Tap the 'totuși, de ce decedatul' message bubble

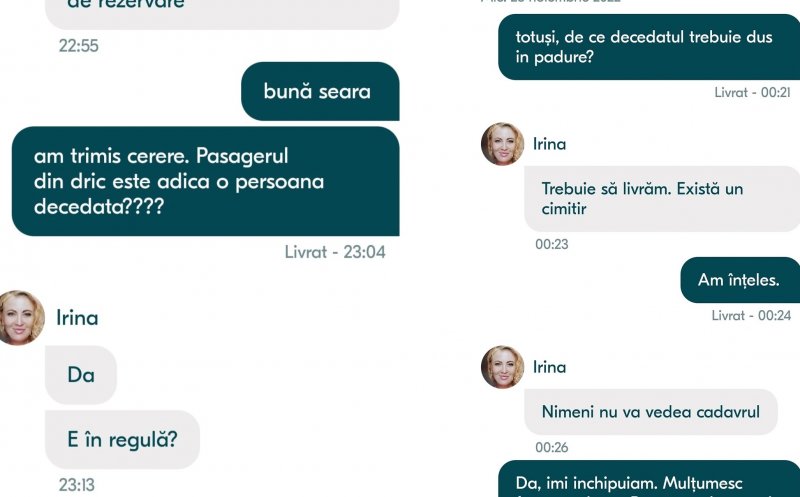tap(649, 47)
